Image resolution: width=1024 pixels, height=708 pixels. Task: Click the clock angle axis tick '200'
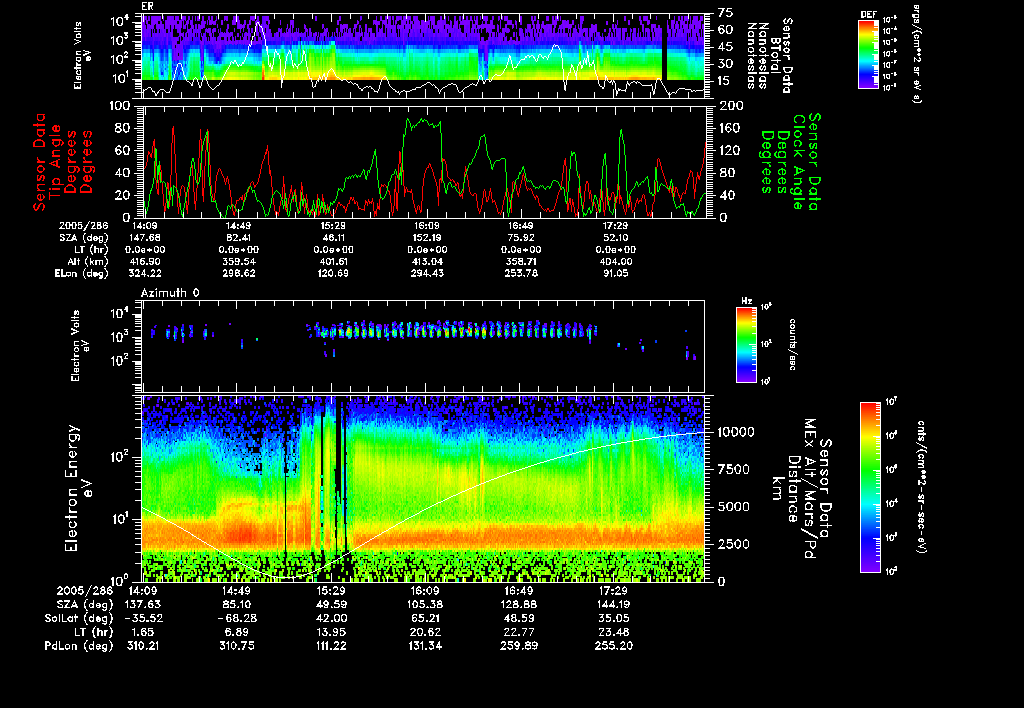click(x=731, y=106)
